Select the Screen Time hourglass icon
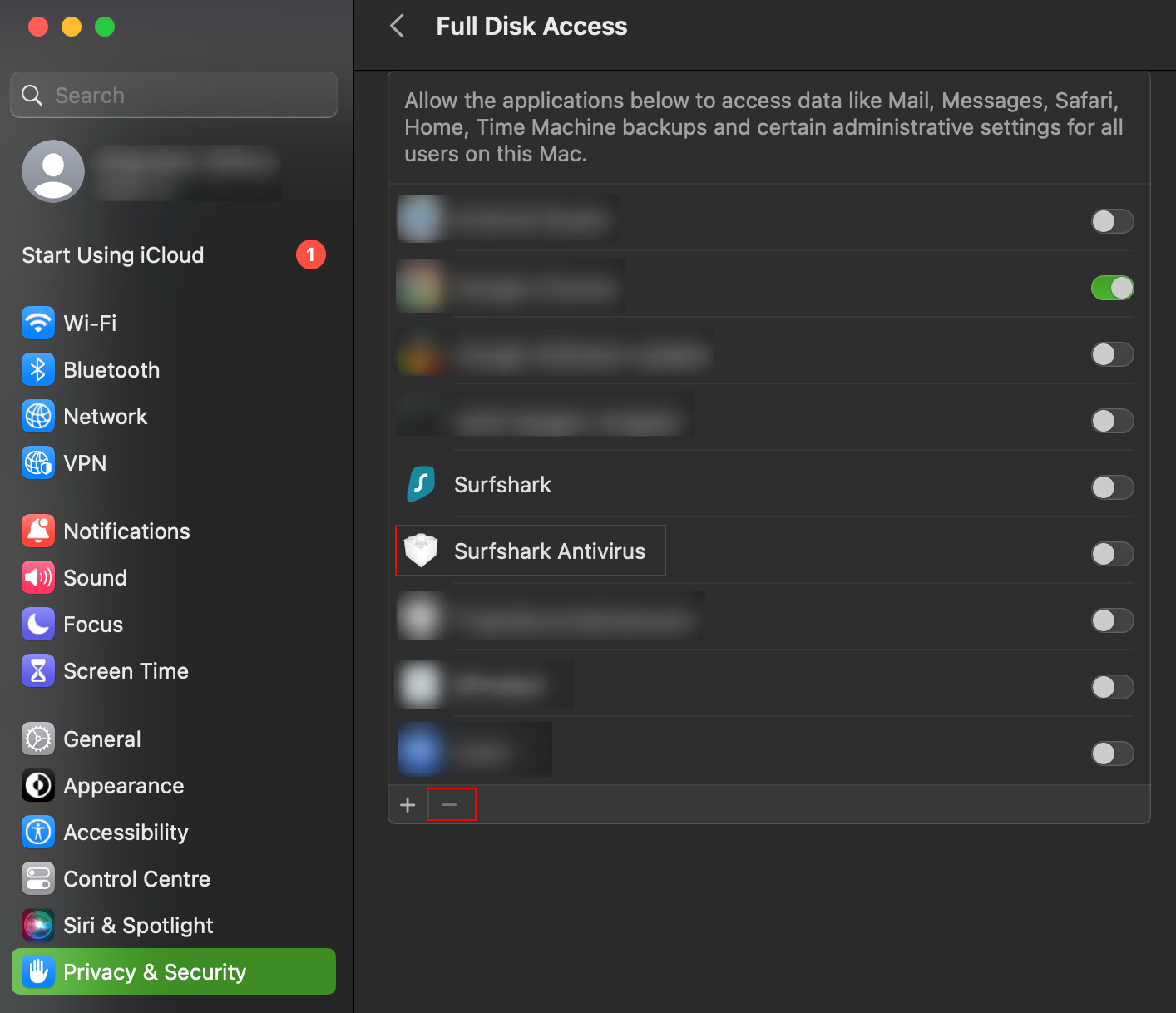 pyautogui.click(x=38, y=670)
